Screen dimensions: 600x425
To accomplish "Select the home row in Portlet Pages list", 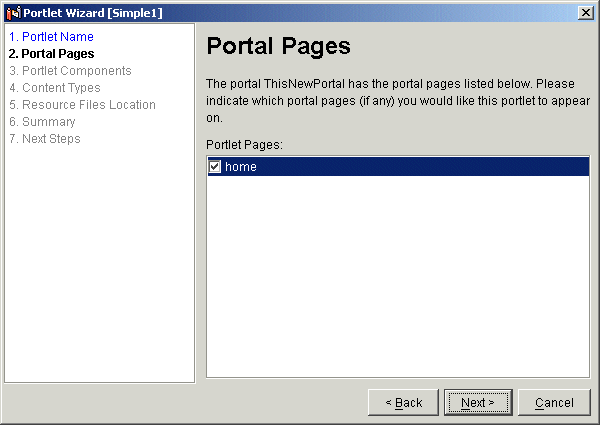I will pos(398,166).
